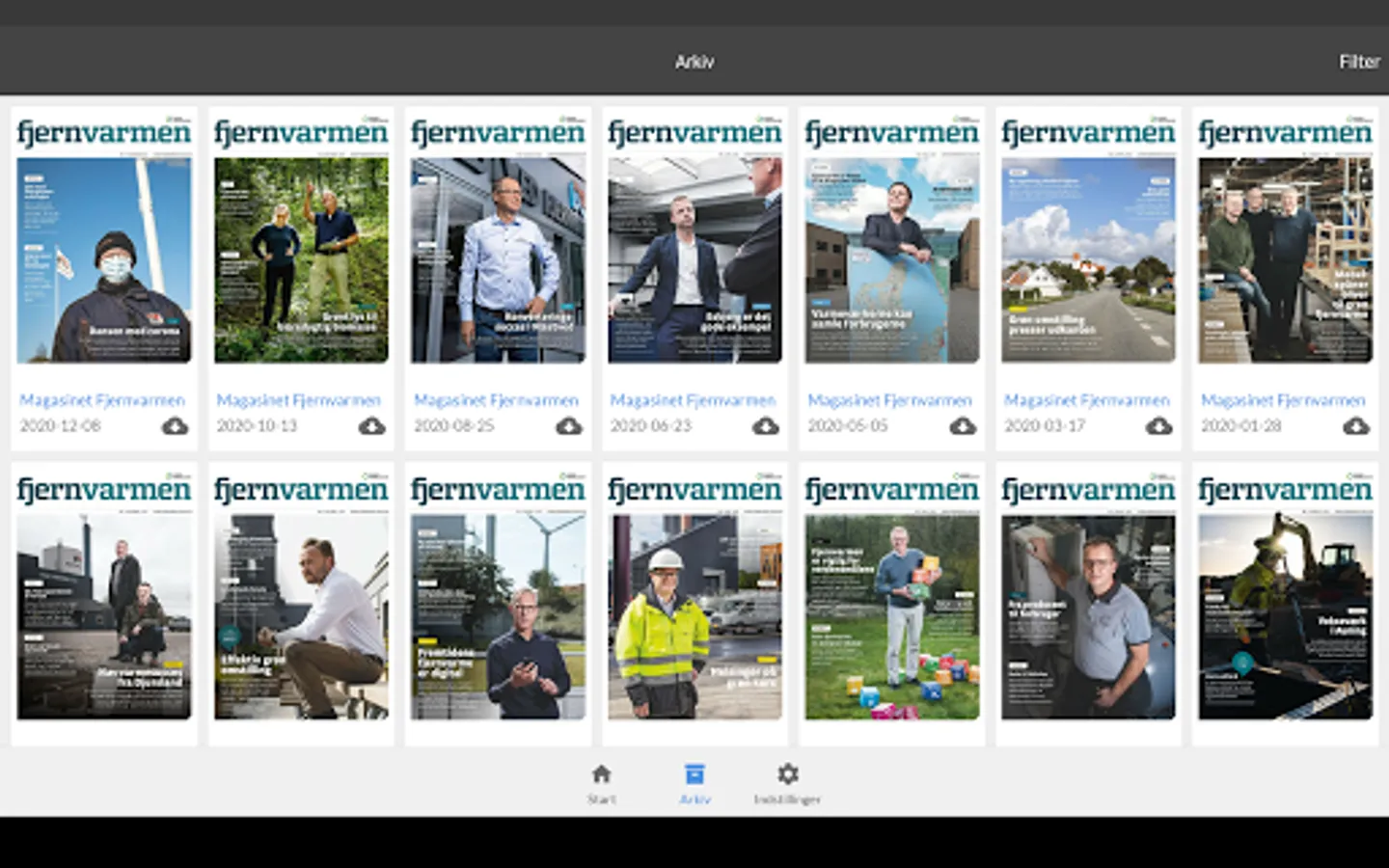Open cover dated 2020-08-25

pos(498,240)
